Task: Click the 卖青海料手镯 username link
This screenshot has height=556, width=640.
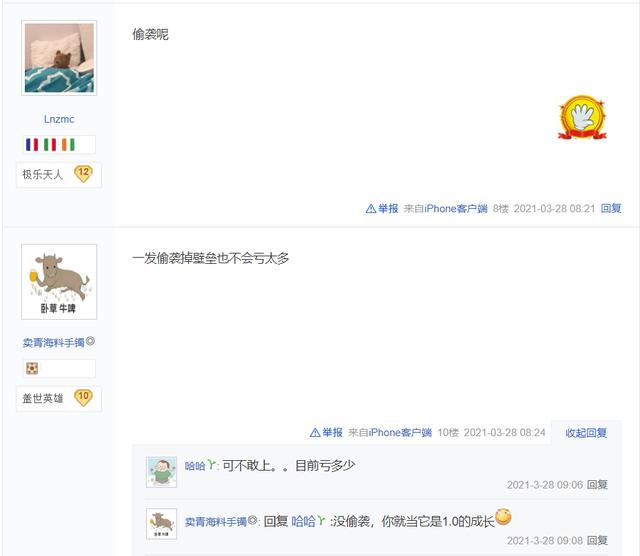Action: pos(53,342)
